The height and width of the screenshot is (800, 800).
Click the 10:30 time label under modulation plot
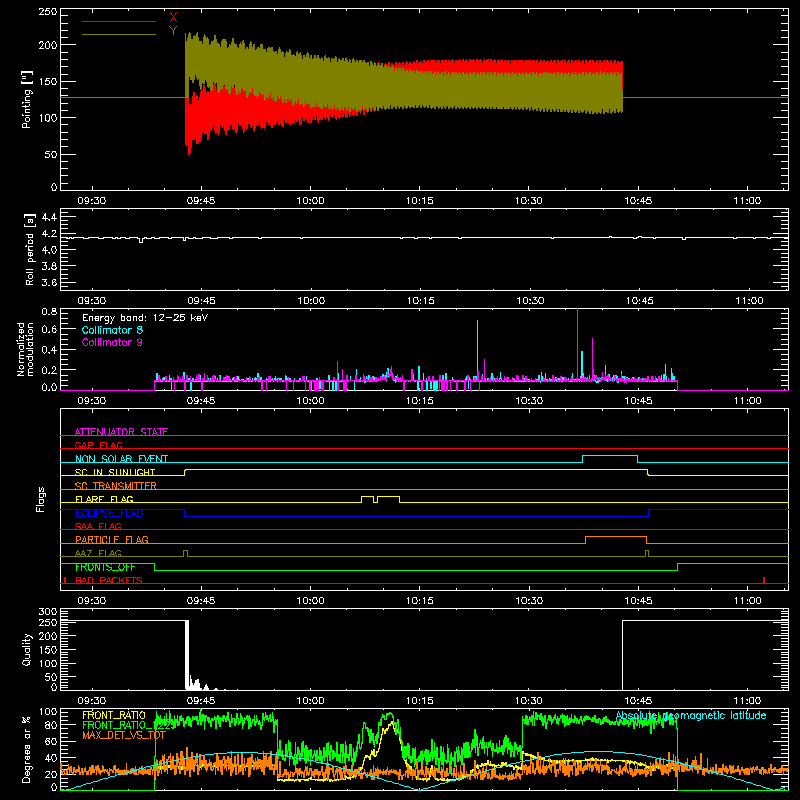point(529,401)
